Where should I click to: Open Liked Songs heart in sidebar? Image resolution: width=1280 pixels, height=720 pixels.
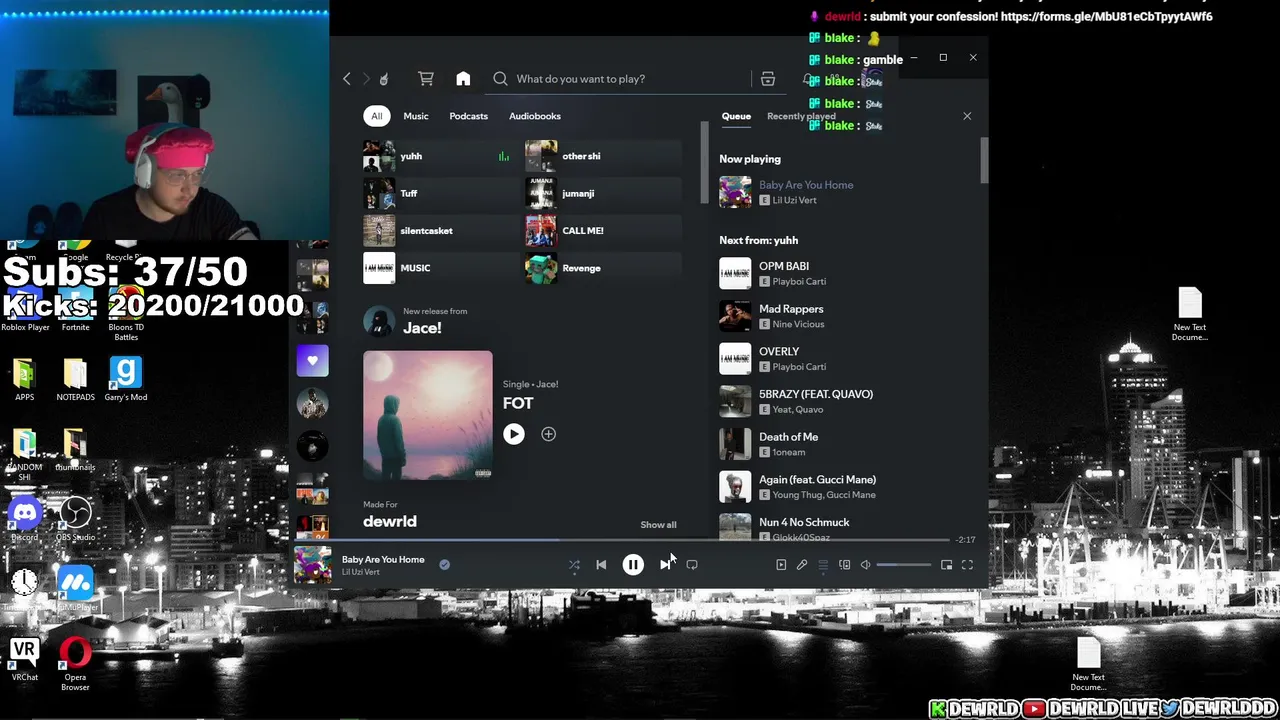pyautogui.click(x=312, y=361)
